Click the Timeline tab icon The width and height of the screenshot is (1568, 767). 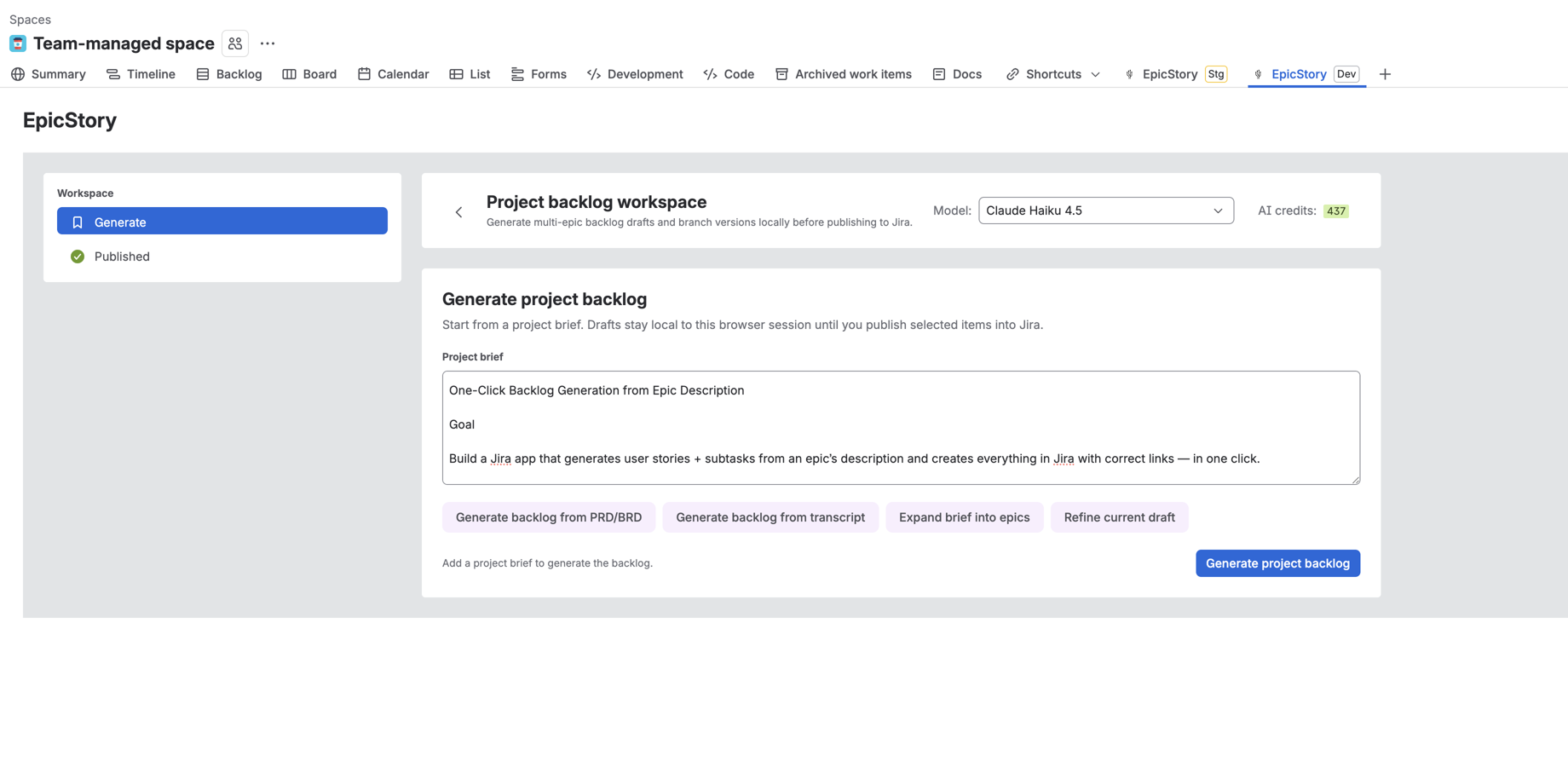113,74
